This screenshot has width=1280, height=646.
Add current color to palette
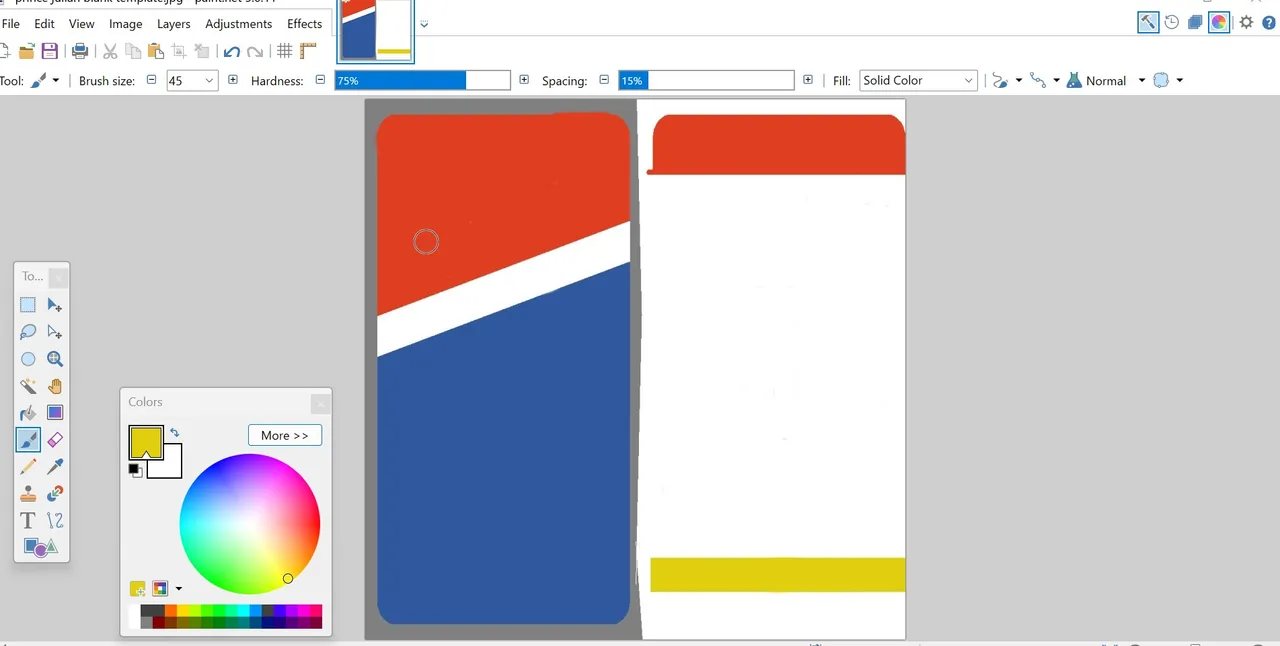pyautogui.click(x=138, y=589)
